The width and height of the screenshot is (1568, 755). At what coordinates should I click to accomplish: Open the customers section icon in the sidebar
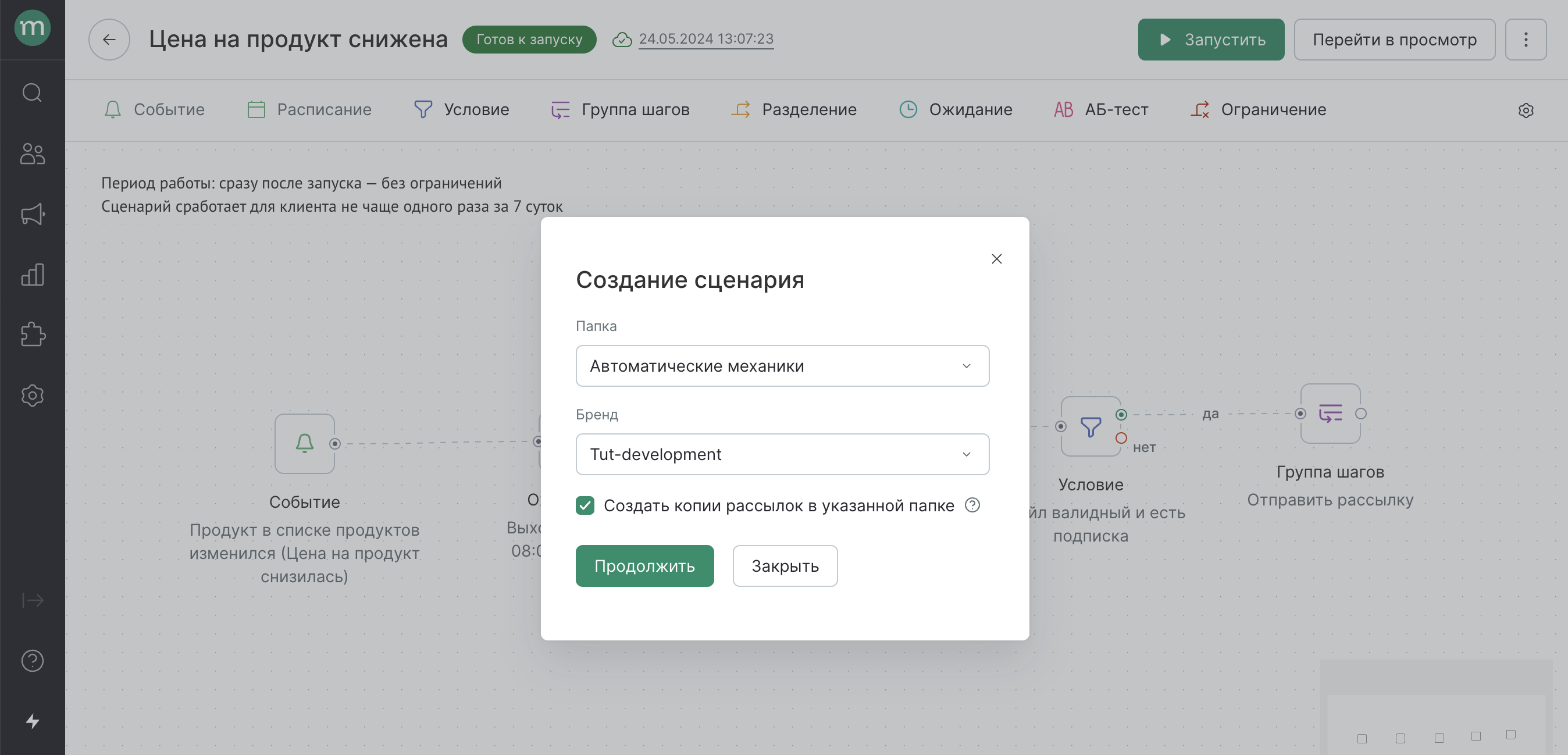coord(32,154)
